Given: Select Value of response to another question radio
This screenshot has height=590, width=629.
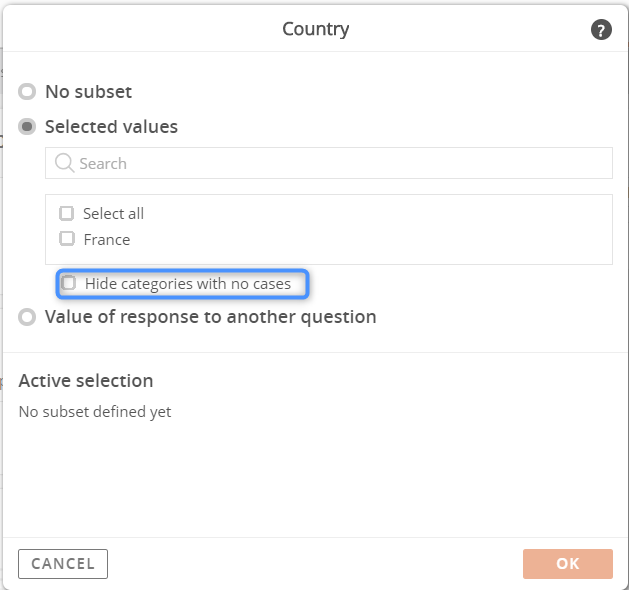Looking at the screenshot, I should [27, 317].
